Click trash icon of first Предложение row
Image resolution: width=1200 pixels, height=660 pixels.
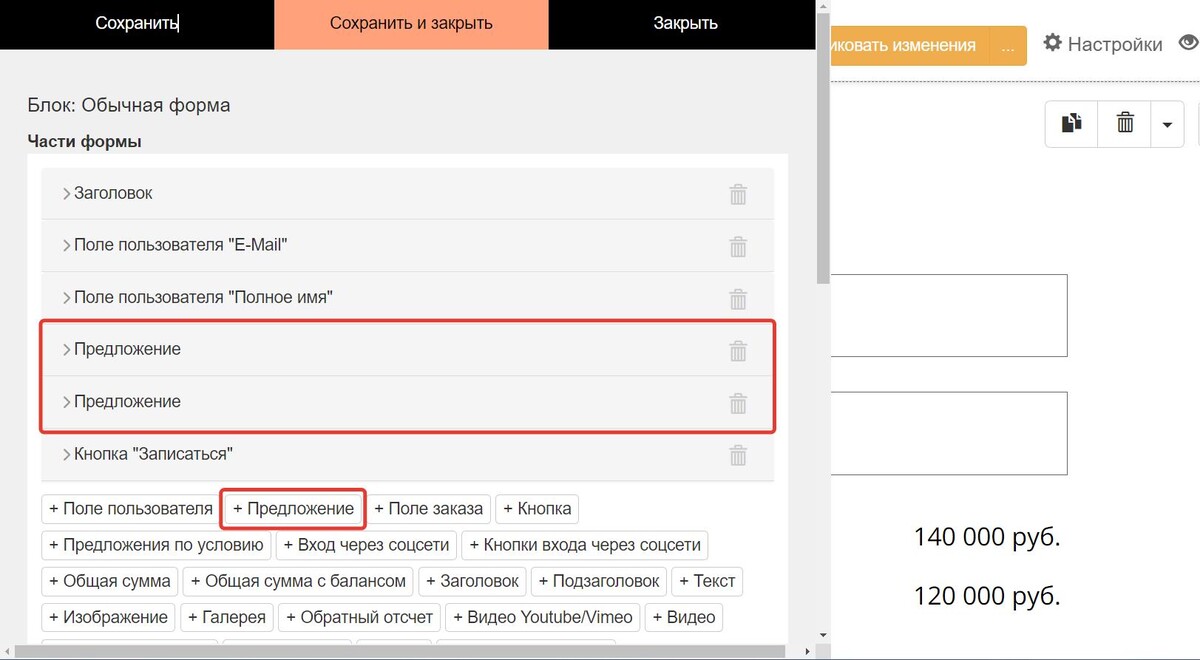tap(738, 350)
